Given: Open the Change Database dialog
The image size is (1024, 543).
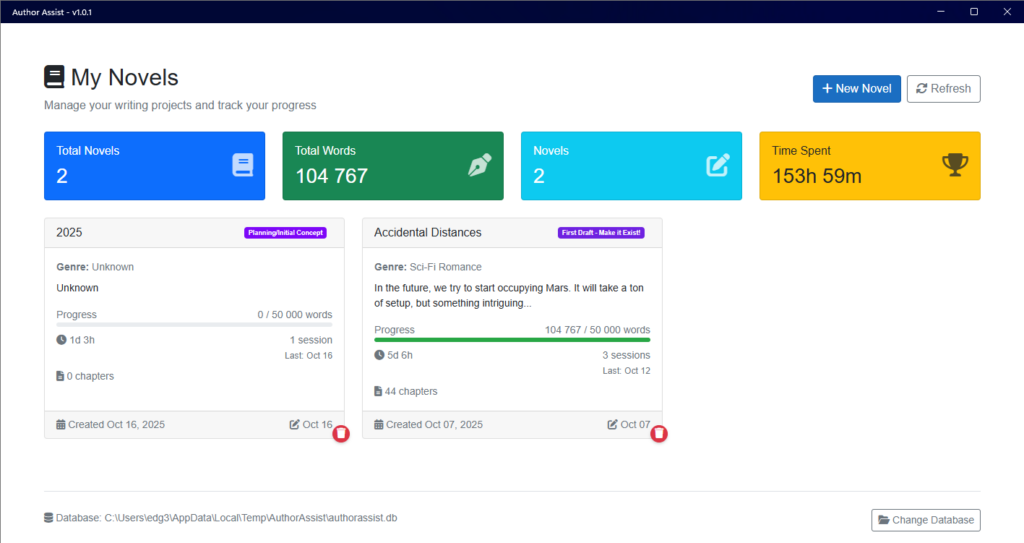Looking at the screenshot, I should click(x=926, y=520).
